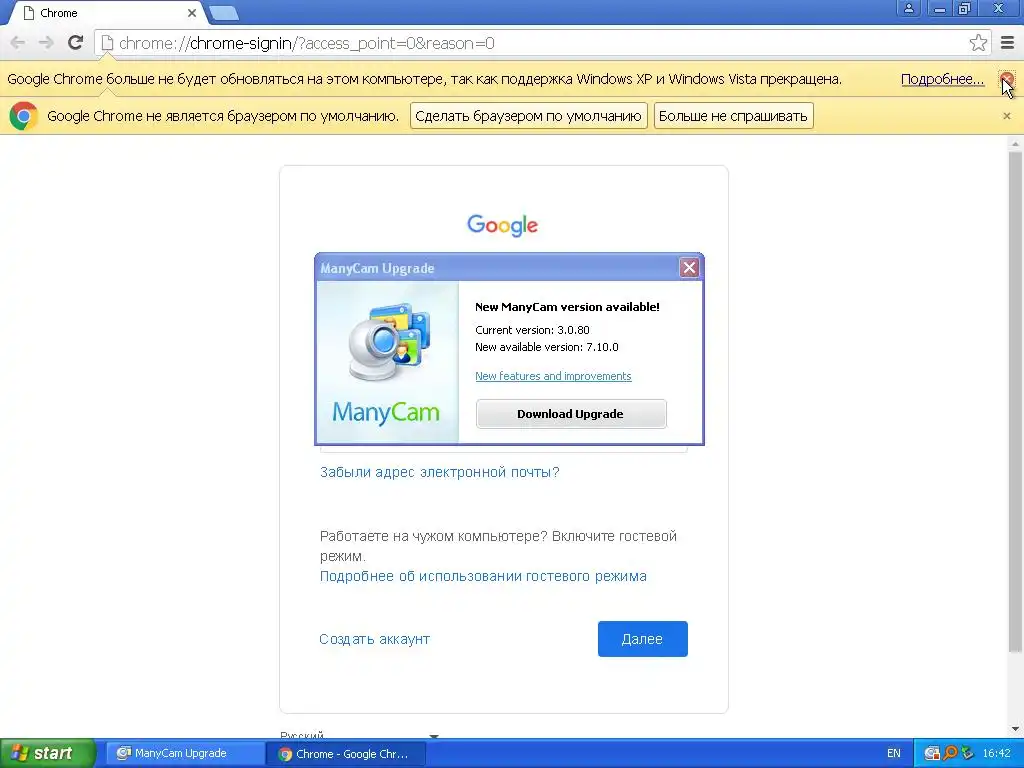
Task: Click 'New ManyCam version available!' heading
Action: tap(567, 307)
